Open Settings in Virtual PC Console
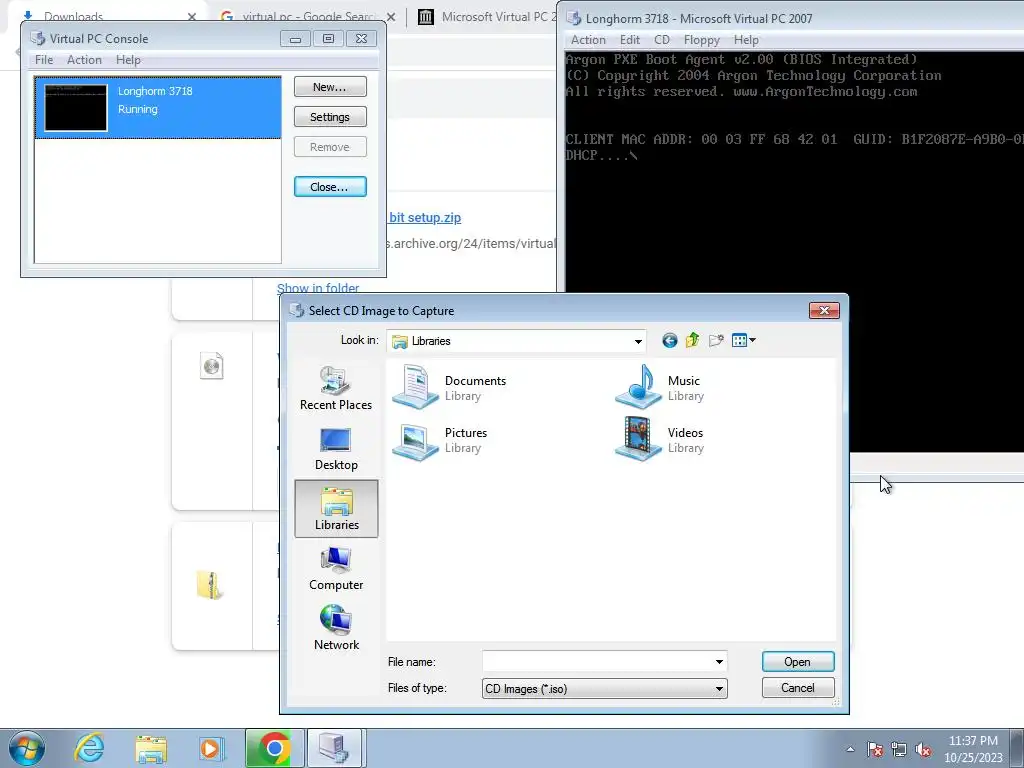 pyautogui.click(x=330, y=117)
